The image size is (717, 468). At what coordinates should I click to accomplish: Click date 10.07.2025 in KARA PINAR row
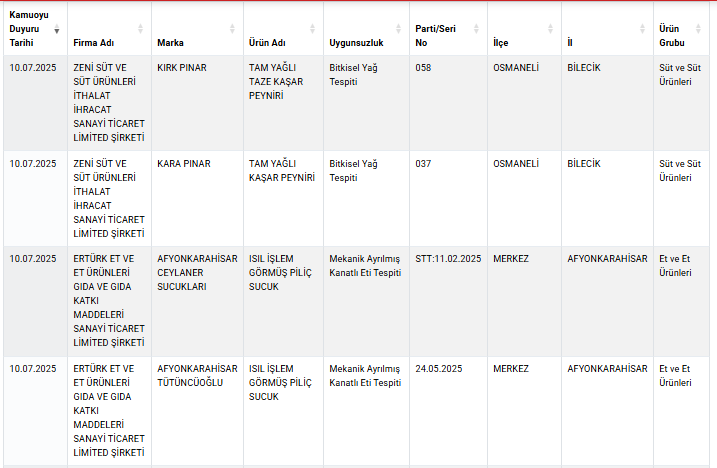(33, 164)
